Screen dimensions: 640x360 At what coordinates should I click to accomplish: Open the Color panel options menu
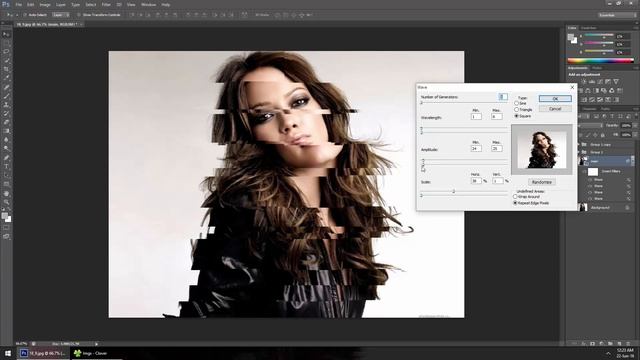[636, 28]
